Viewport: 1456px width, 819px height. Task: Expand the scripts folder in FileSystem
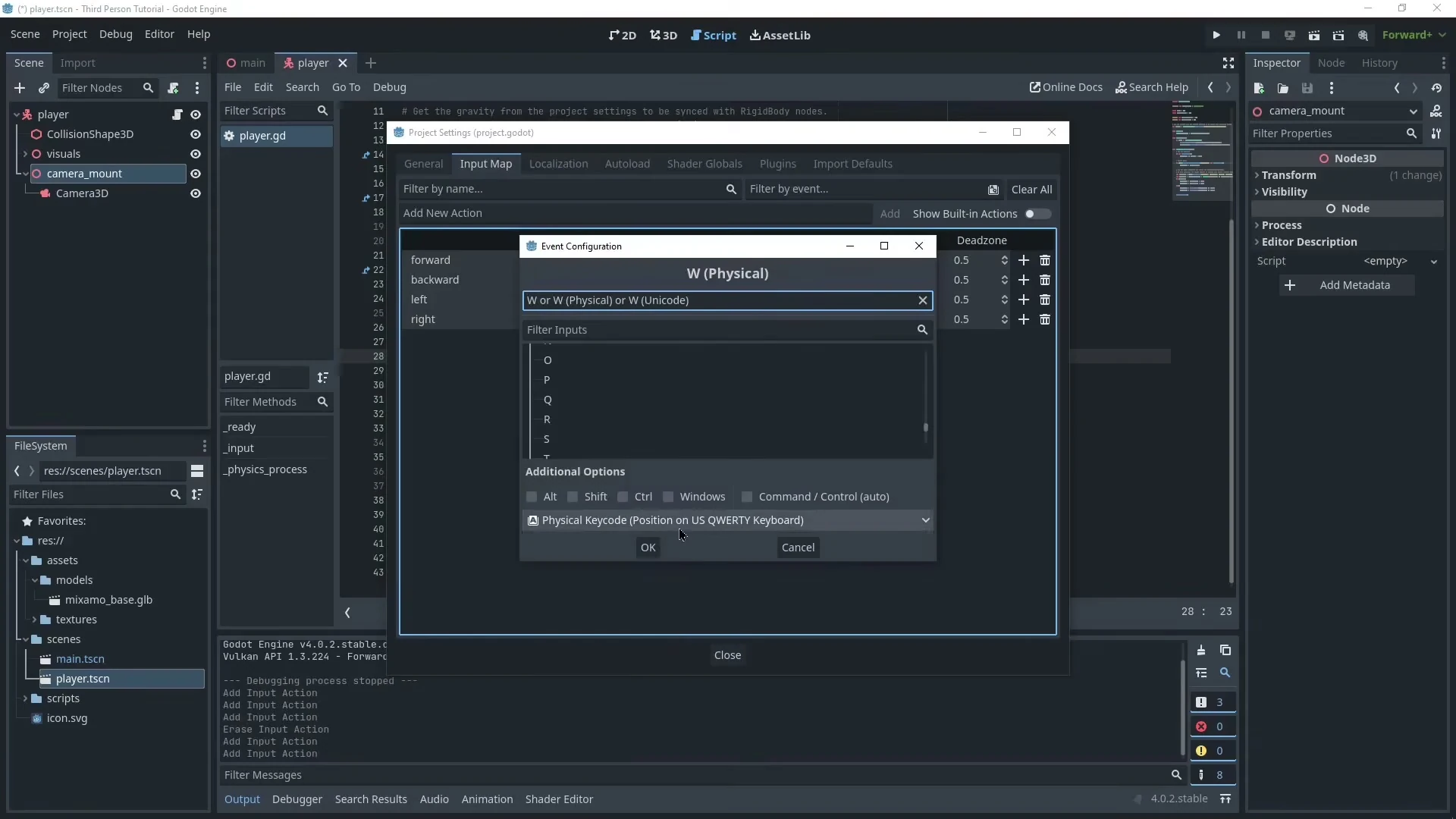coord(25,698)
